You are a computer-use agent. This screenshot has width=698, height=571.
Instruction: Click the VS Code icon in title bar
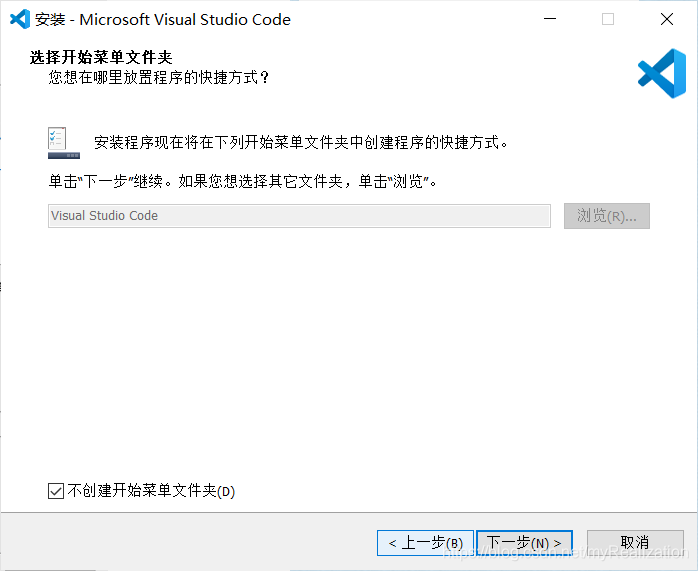click(x=20, y=19)
